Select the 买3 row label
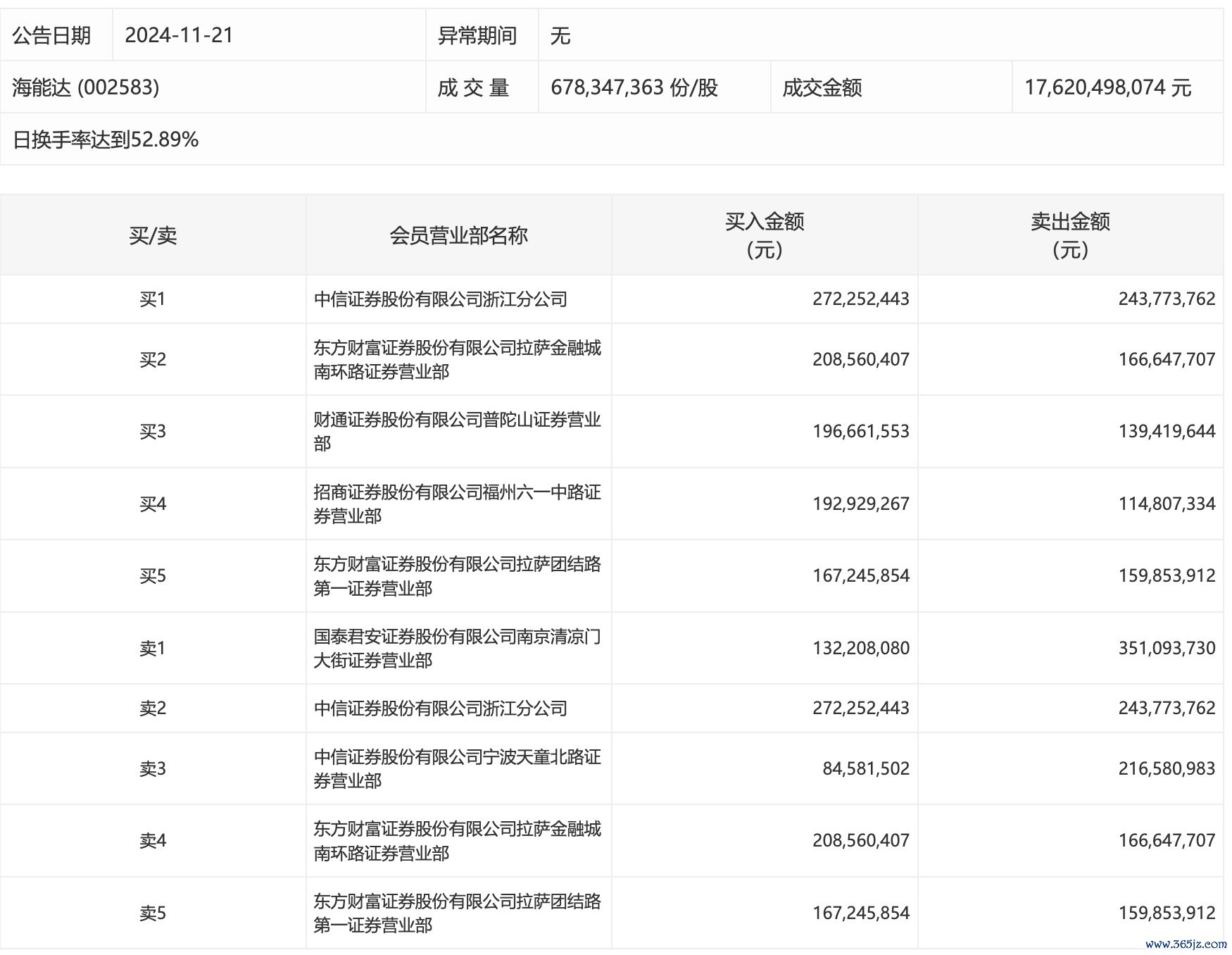 coord(153,431)
